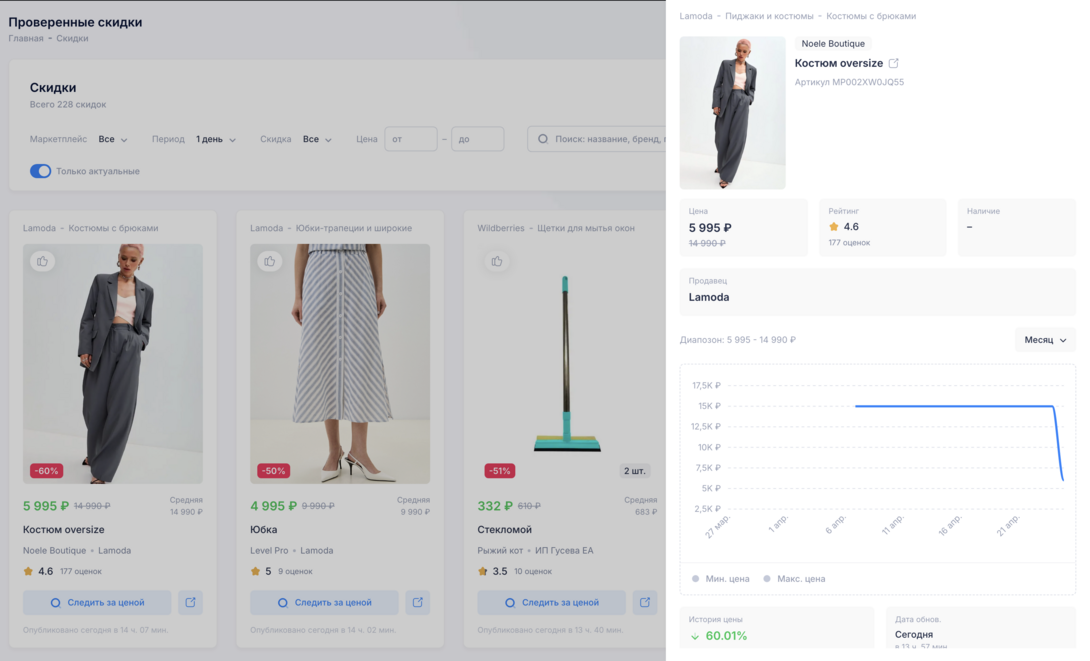1090x661 pixels.
Task: Click the Стекломой card title
Action: tap(505, 530)
